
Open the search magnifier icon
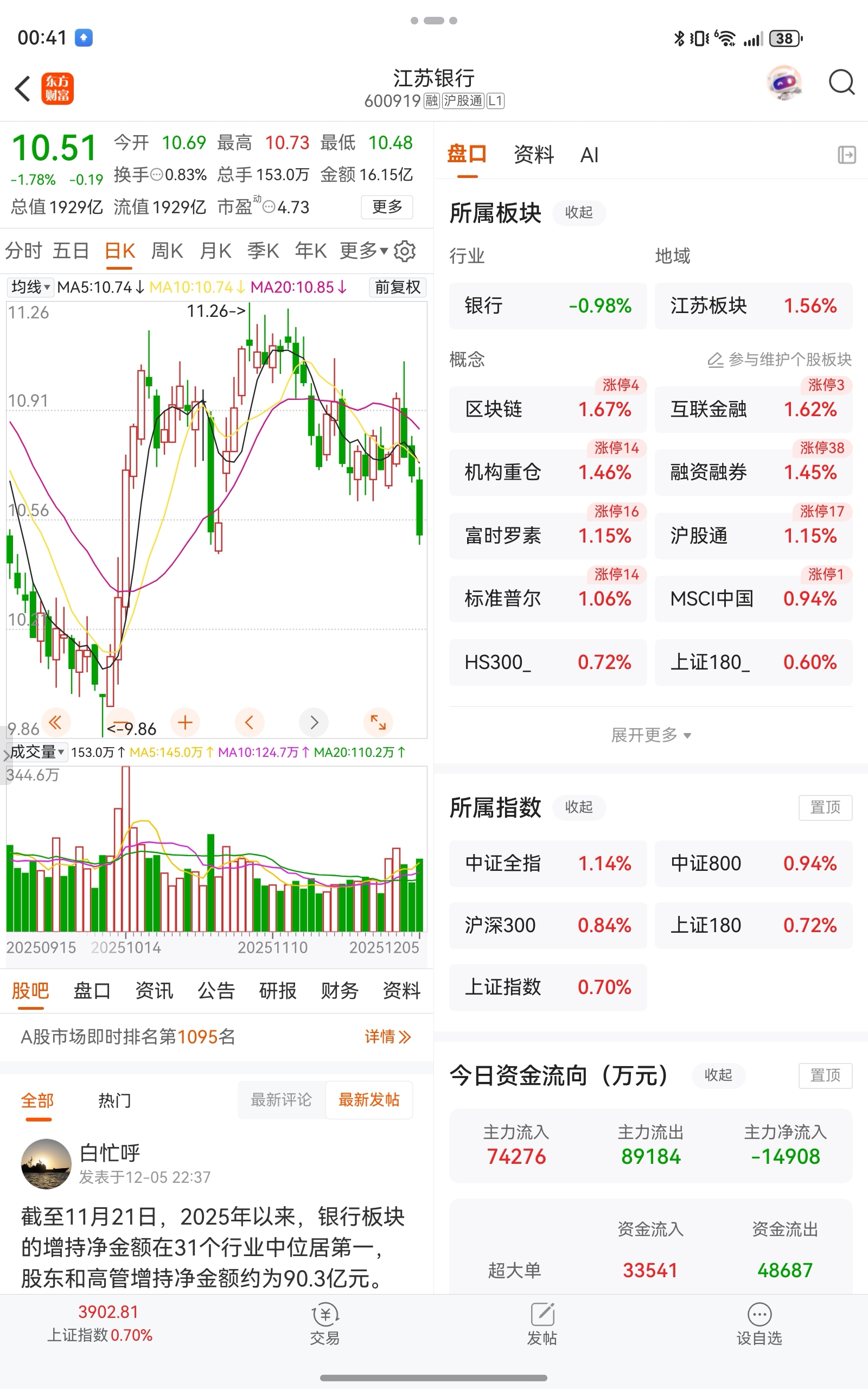[x=841, y=82]
